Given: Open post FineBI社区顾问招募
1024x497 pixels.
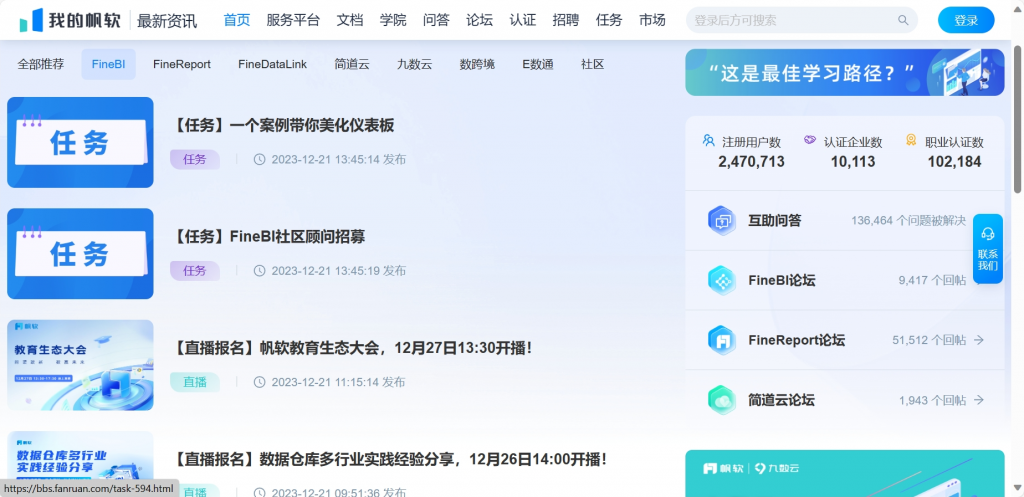Looking at the screenshot, I should tap(267, 236).
